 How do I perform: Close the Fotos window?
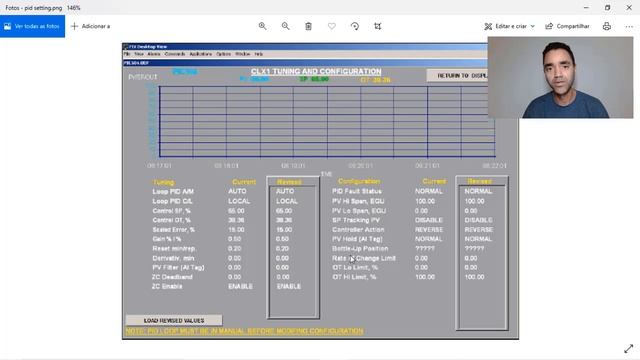point(629,7)
